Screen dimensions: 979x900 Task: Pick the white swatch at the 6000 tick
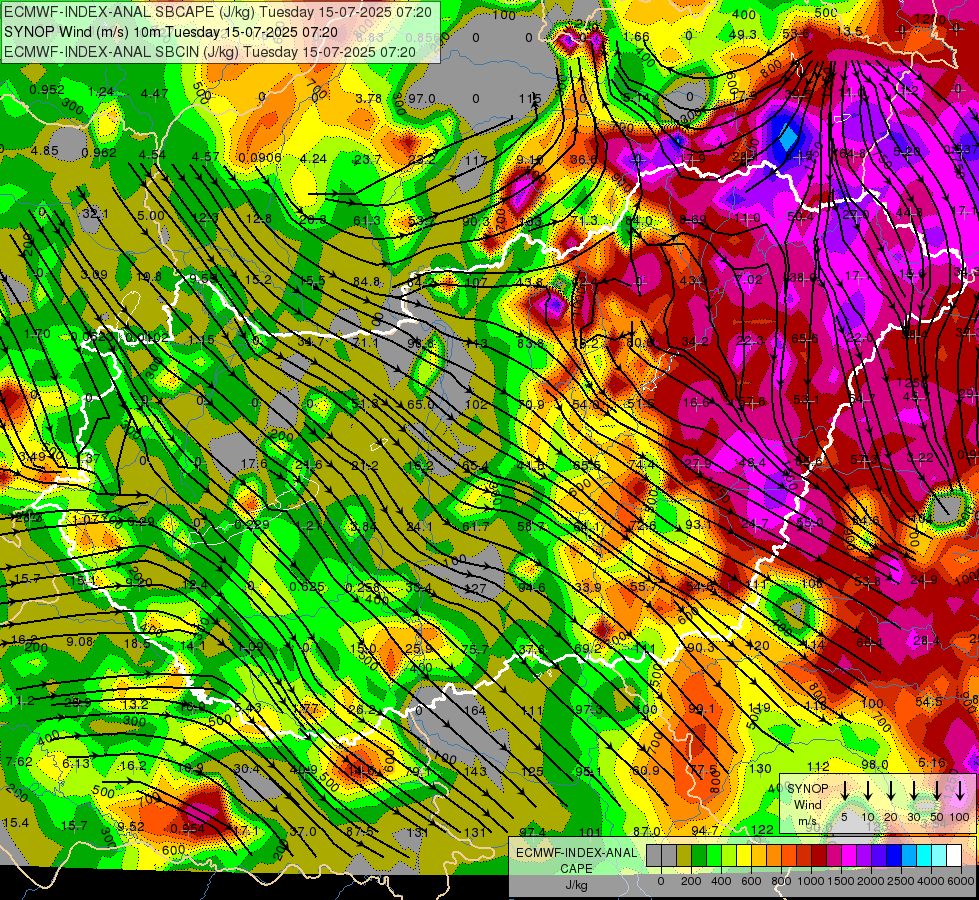(954, 856)
